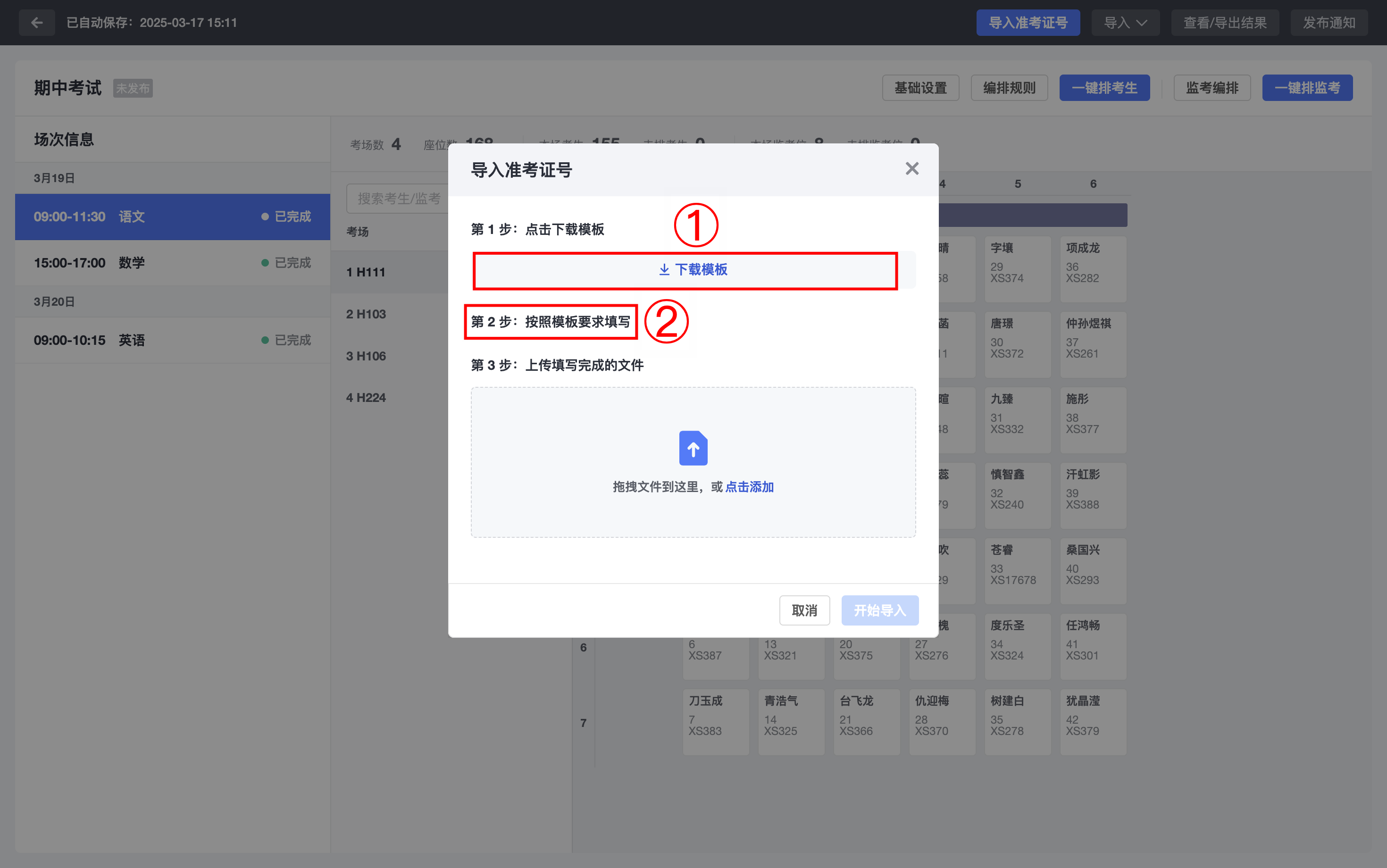Viewport: 1387px width, 868px height.
Task: Select exam room 2 H103
Action: point(389,314)
